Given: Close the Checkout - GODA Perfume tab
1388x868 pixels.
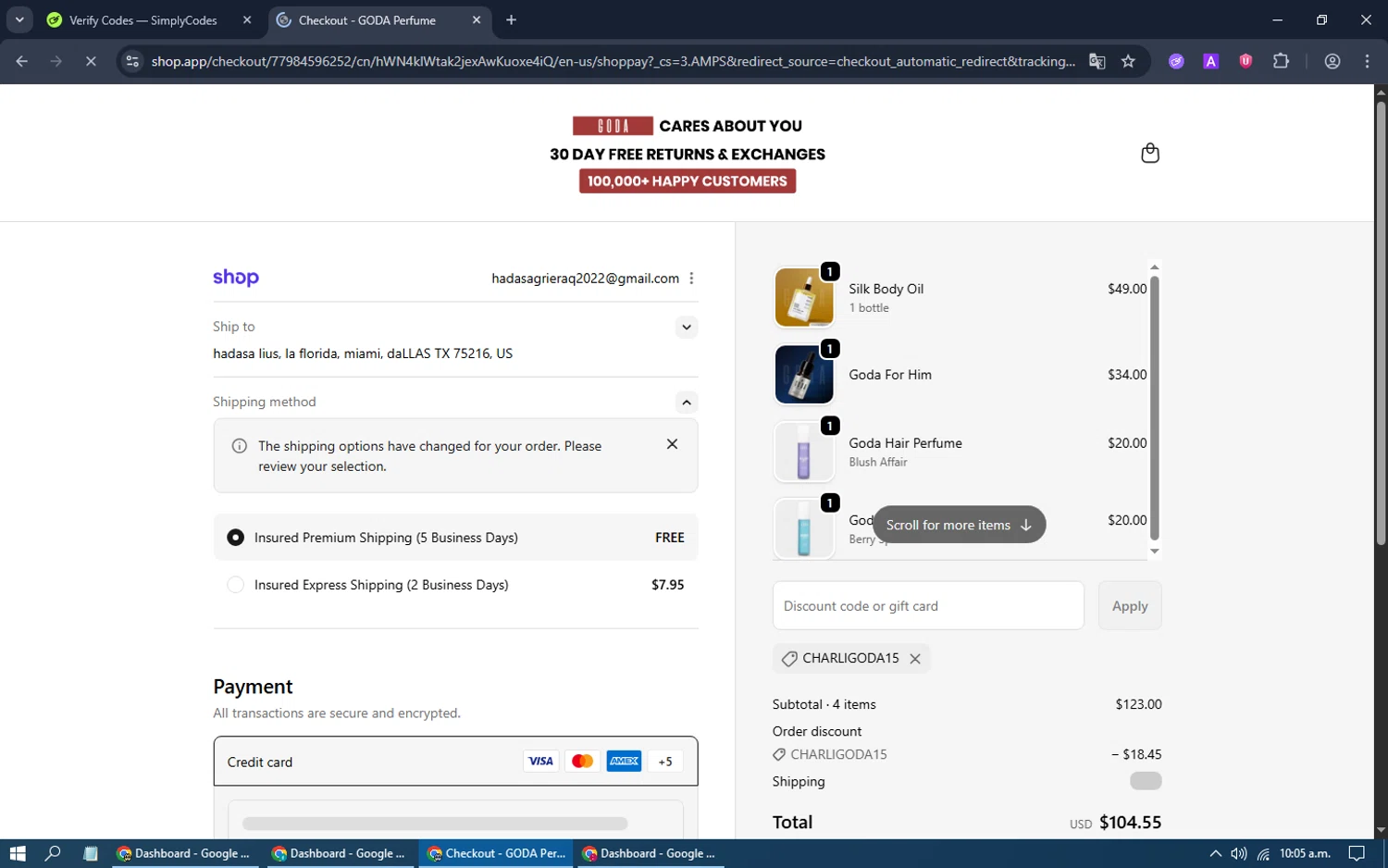Looking at the screenshot, I should [477, 19].
